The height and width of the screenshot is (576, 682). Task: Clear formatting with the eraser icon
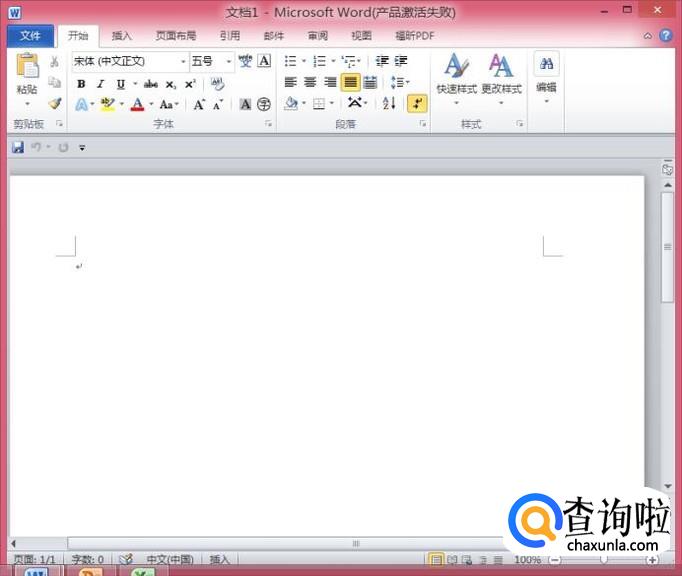click(217, 84)
